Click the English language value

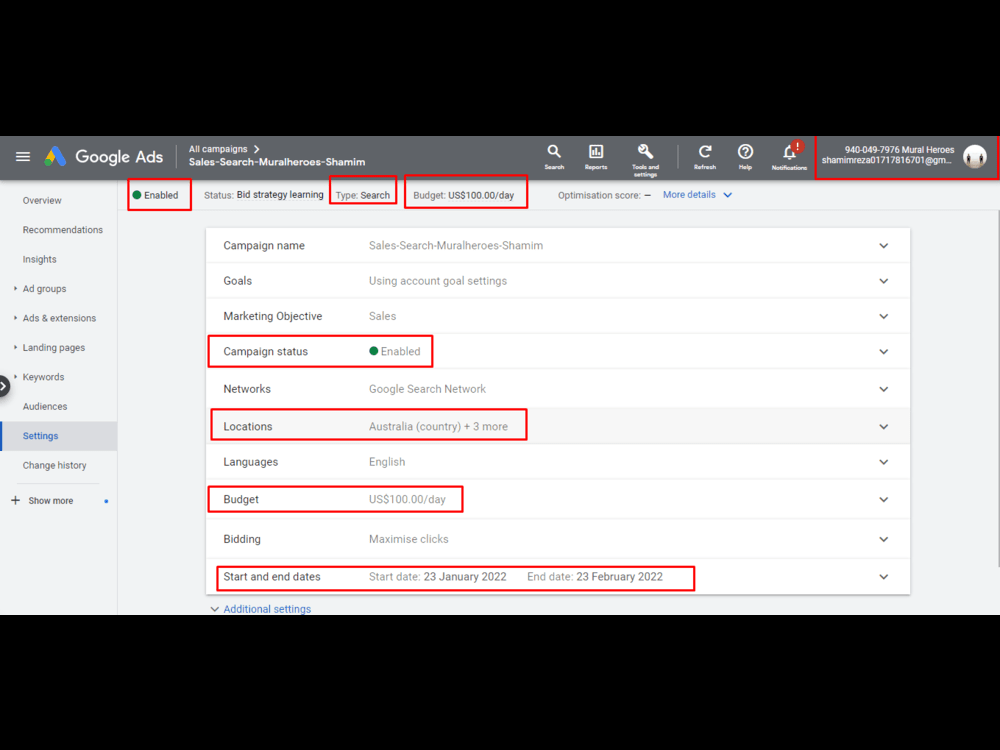pyautogui.click(x=387, y=462)
